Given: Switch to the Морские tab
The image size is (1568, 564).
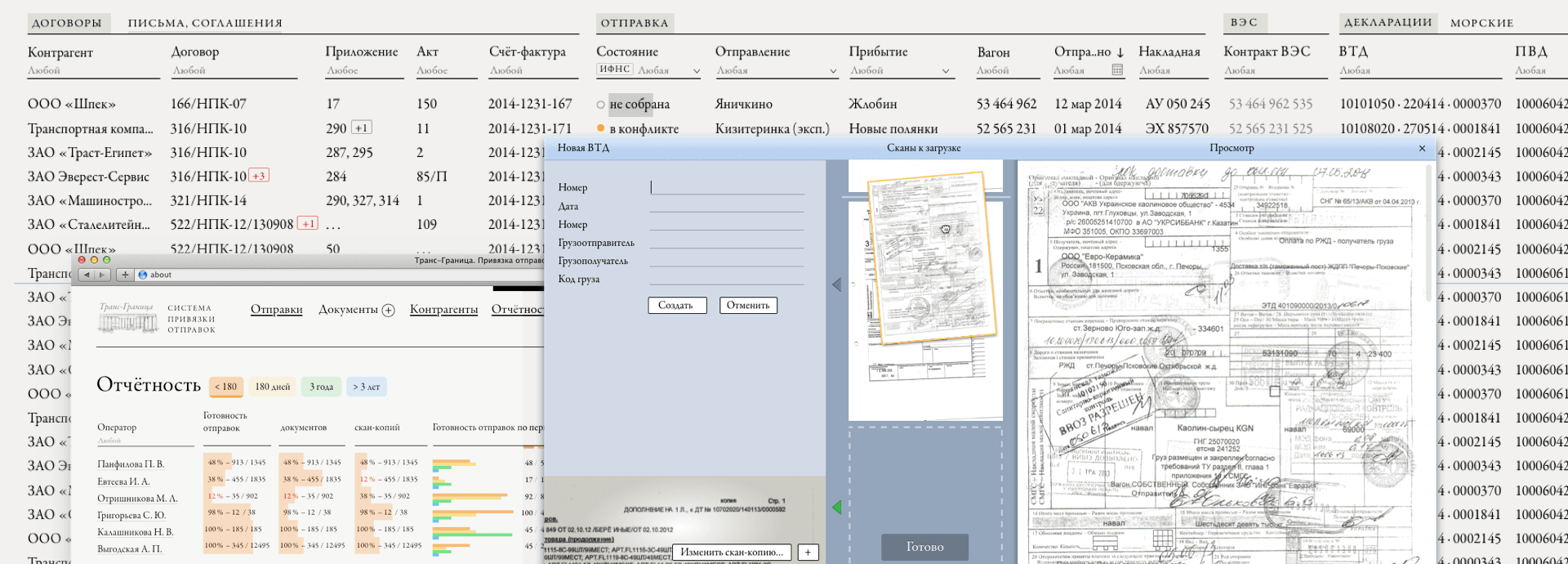Looking at the screenshot, I should pos(1481,23).
